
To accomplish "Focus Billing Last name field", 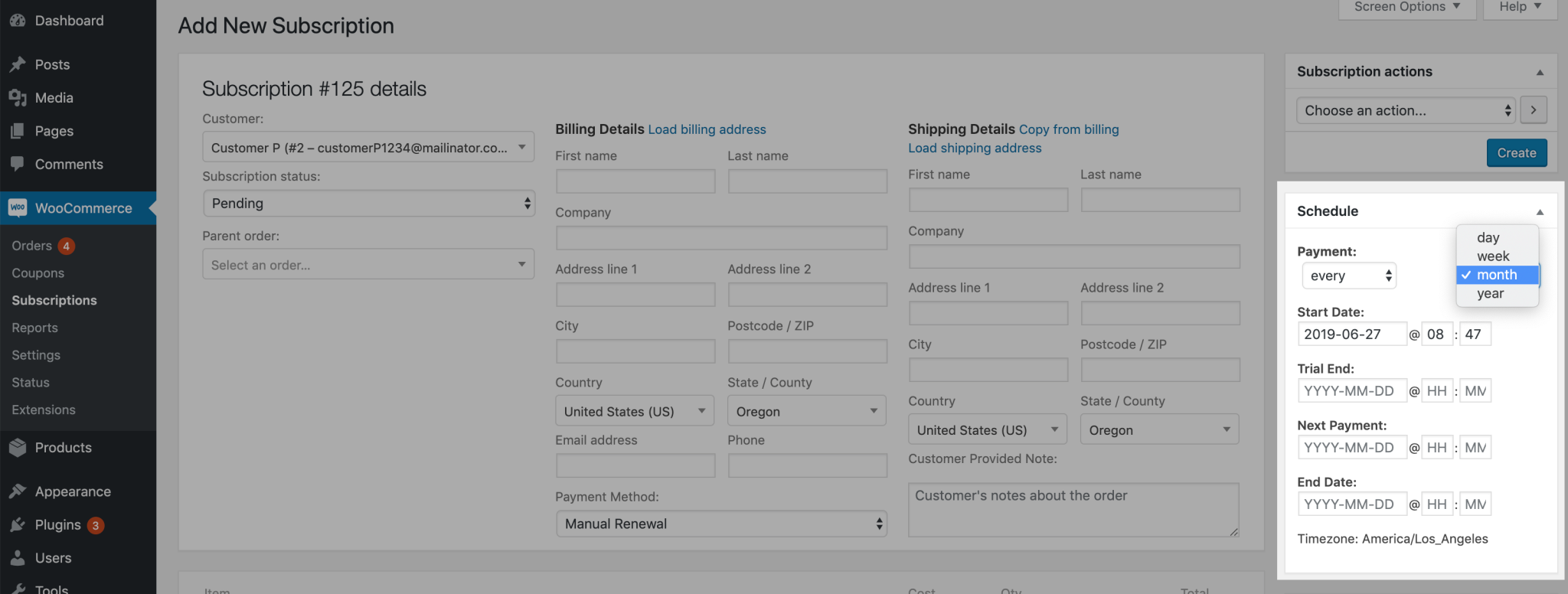I will [x=808, y=181].
